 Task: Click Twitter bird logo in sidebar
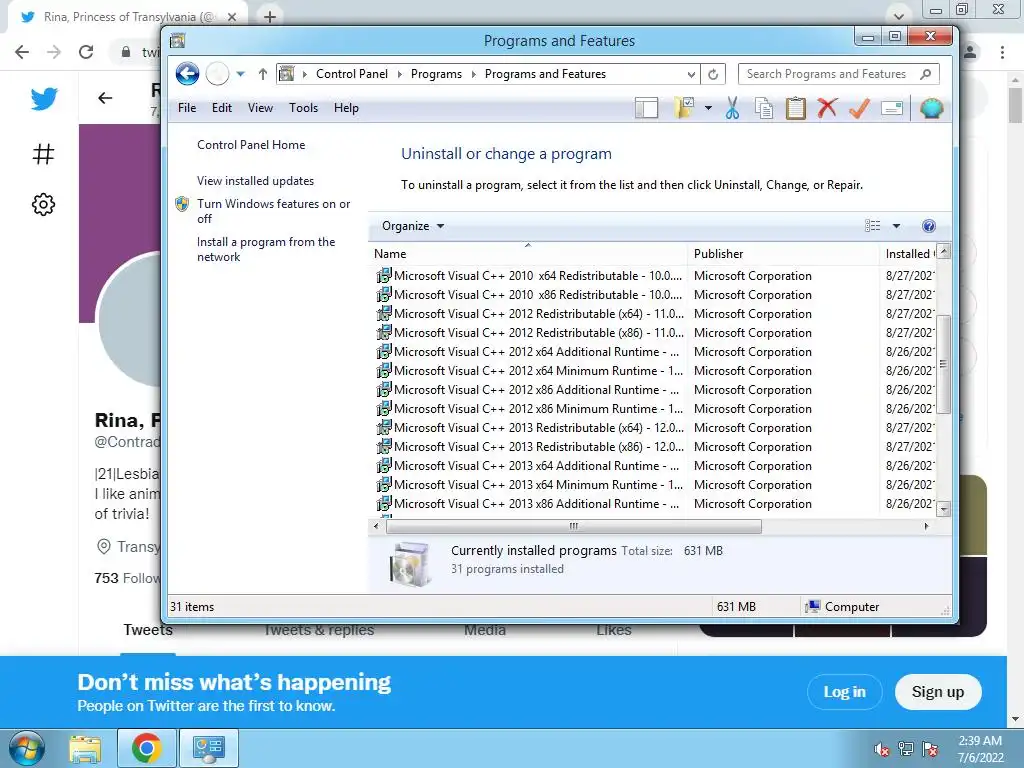44,99
